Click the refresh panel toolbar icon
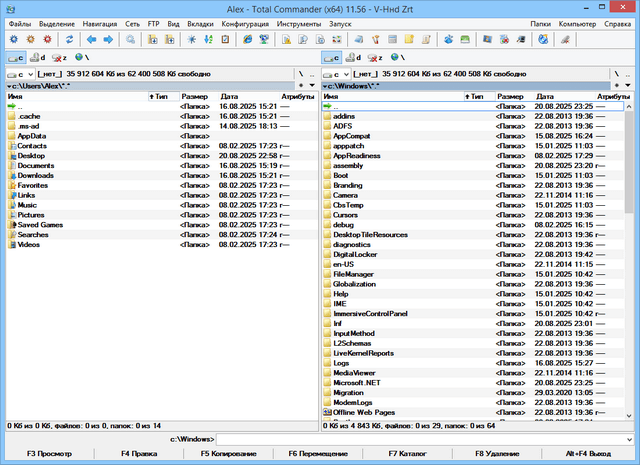 [67, 39]
